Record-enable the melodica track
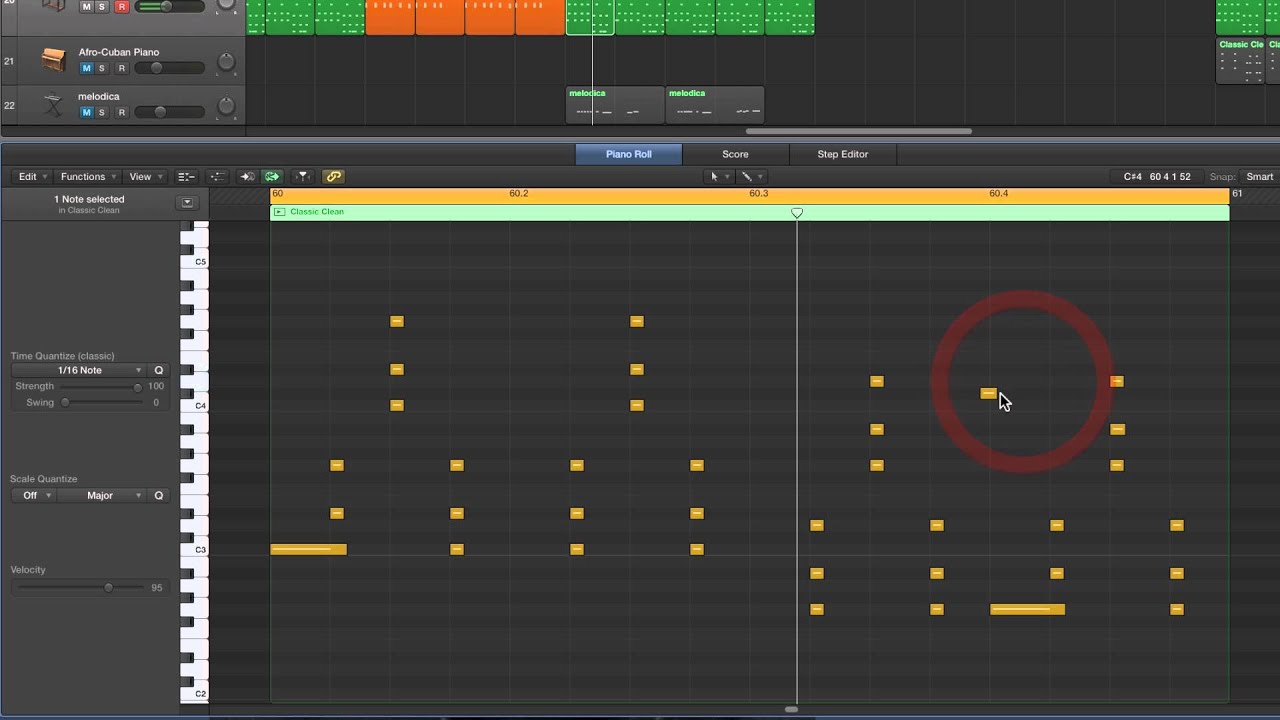The width and height of the screenshot is (1280, 720). coord(121,112)
